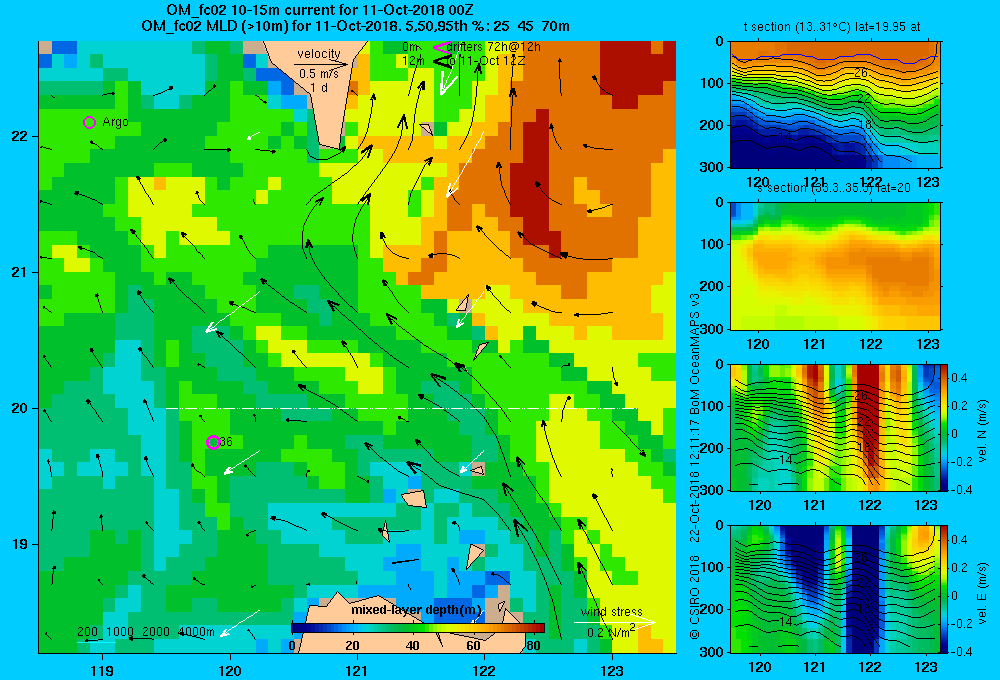The width and height of the screenshot is (1000, 680).
Task: Click the magenta drifter symbol at 0m
Action: (x=441, y=47)
